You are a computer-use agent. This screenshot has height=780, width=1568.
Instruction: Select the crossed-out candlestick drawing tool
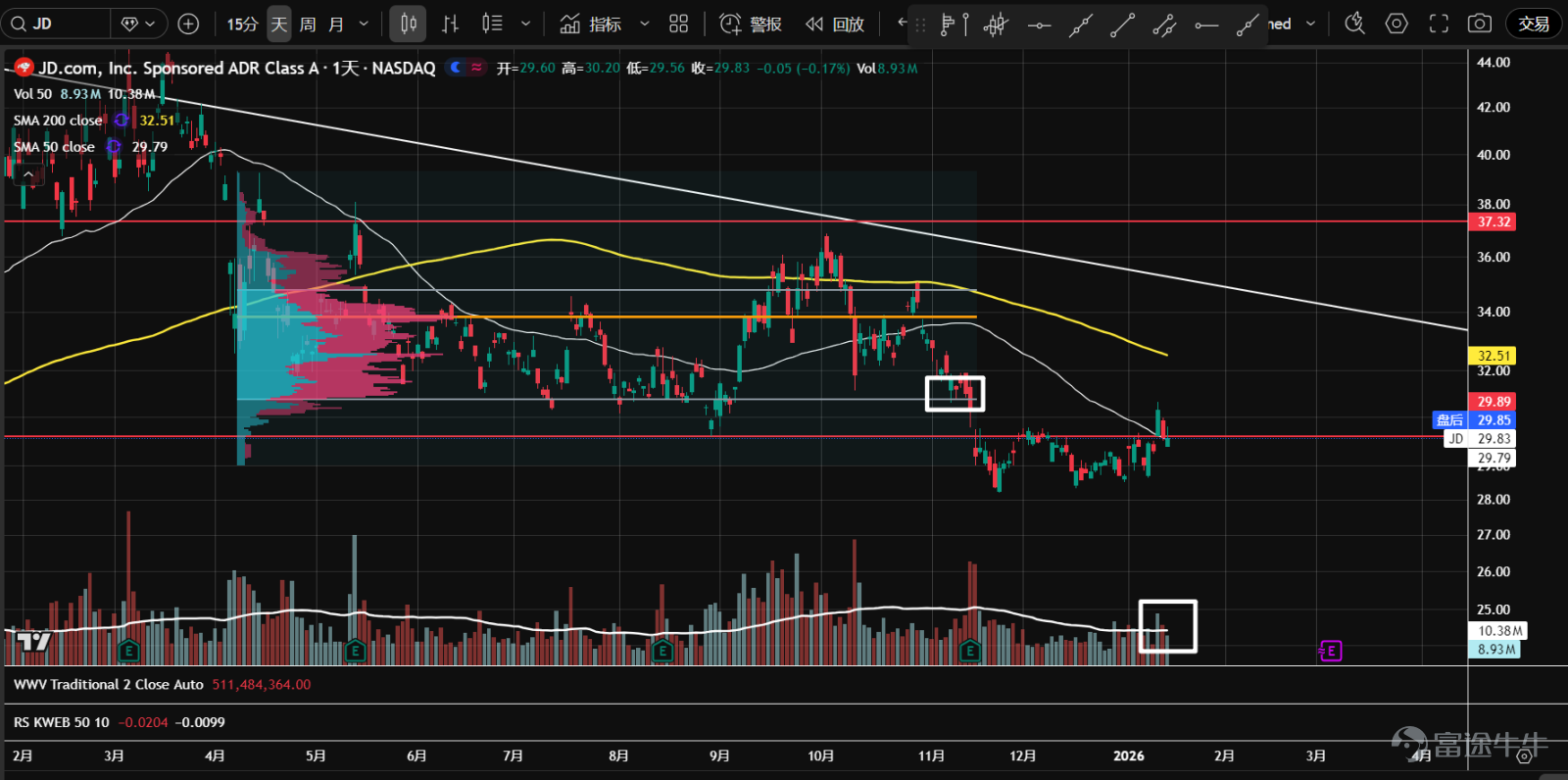pyautogui.click(x=996, y=24)
